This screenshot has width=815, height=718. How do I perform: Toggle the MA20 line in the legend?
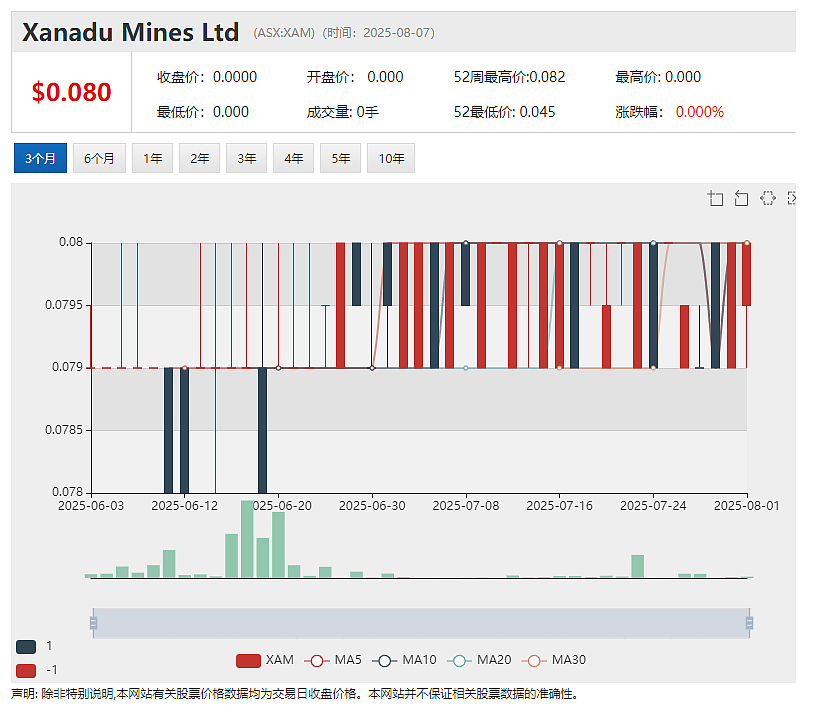(x=479, y=660)
